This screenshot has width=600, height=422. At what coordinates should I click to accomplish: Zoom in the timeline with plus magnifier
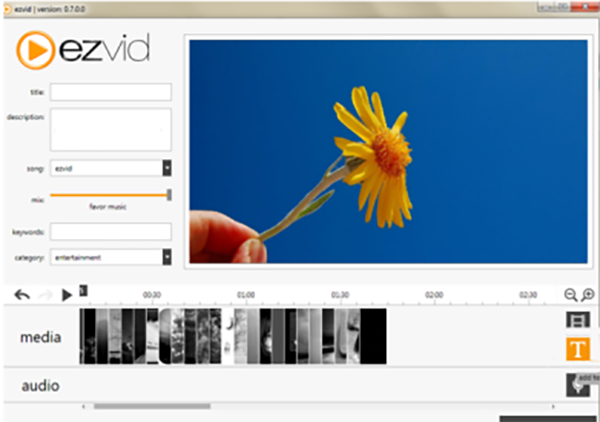588,295
